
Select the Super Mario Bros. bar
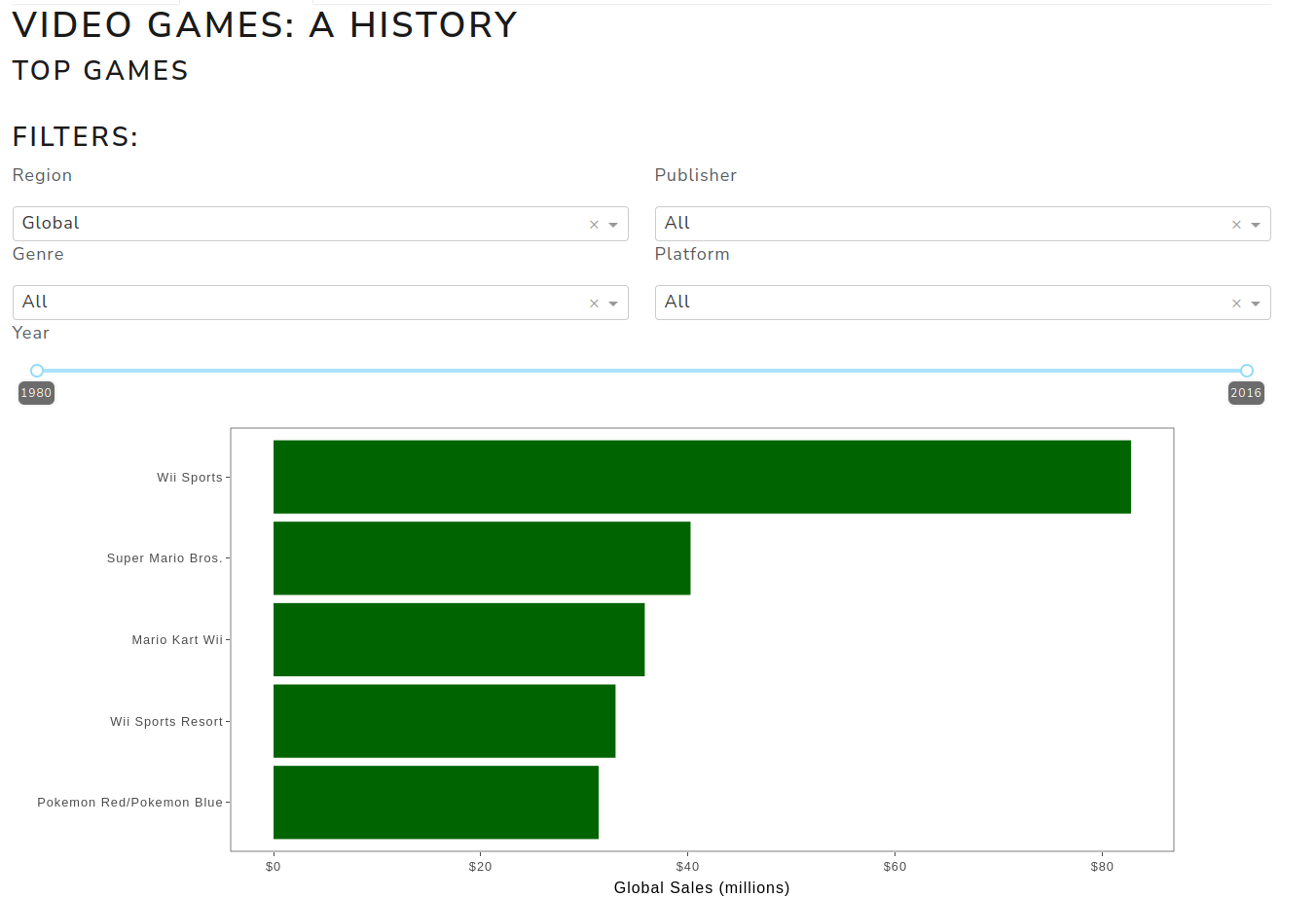[x=482, y=558]
